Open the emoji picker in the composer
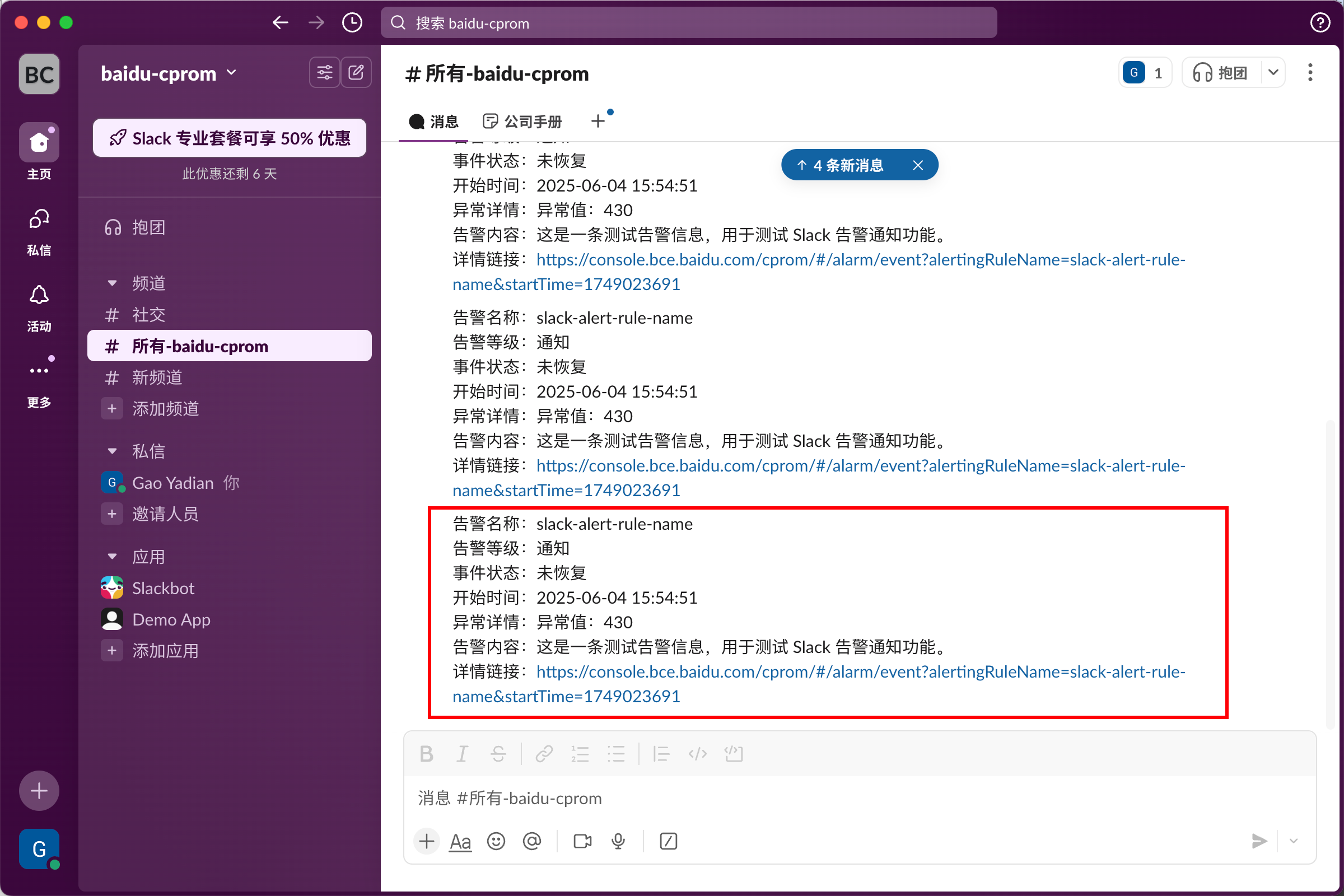The height and width of the screenshot is (896, 1344). (496, 841)
